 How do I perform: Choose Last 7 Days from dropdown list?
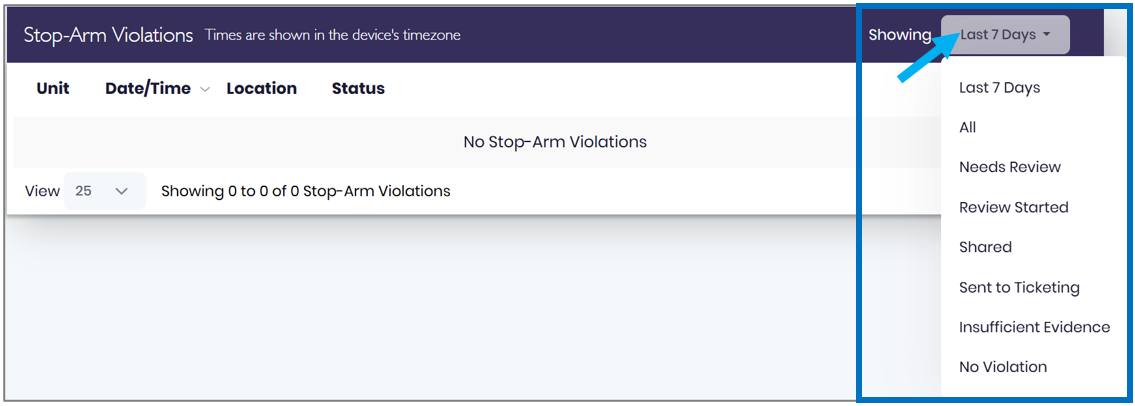[999, 88]
